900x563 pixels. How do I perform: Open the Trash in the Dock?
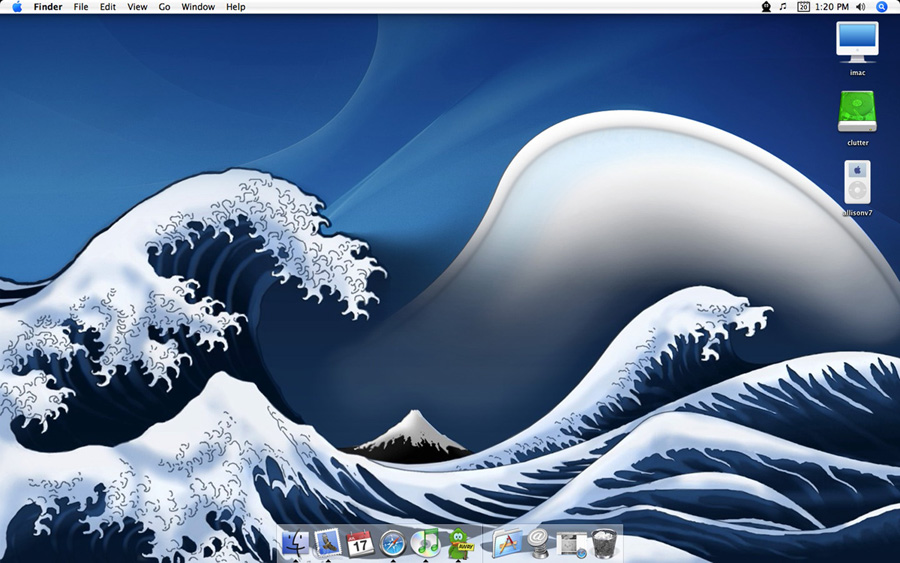[x=604, y=543]
